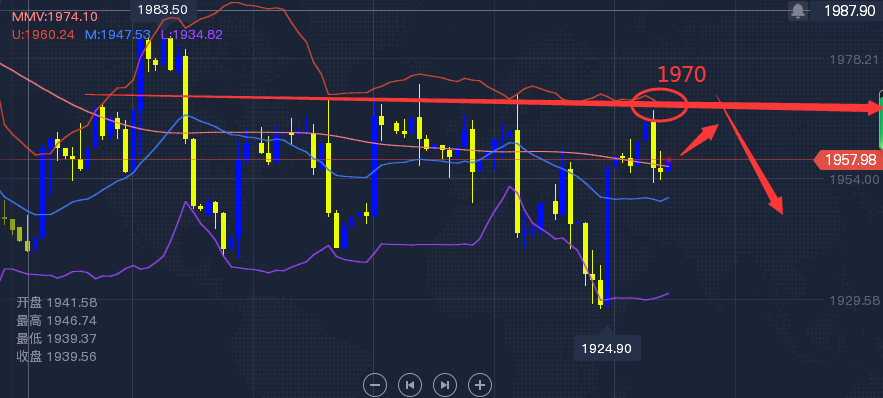
Task: Jump to the next candle with skip-forward icon
Action: pos(445,385)
